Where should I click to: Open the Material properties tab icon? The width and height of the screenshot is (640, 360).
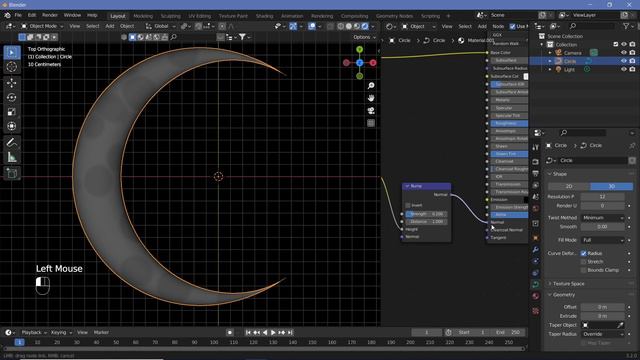coord(536,296)
